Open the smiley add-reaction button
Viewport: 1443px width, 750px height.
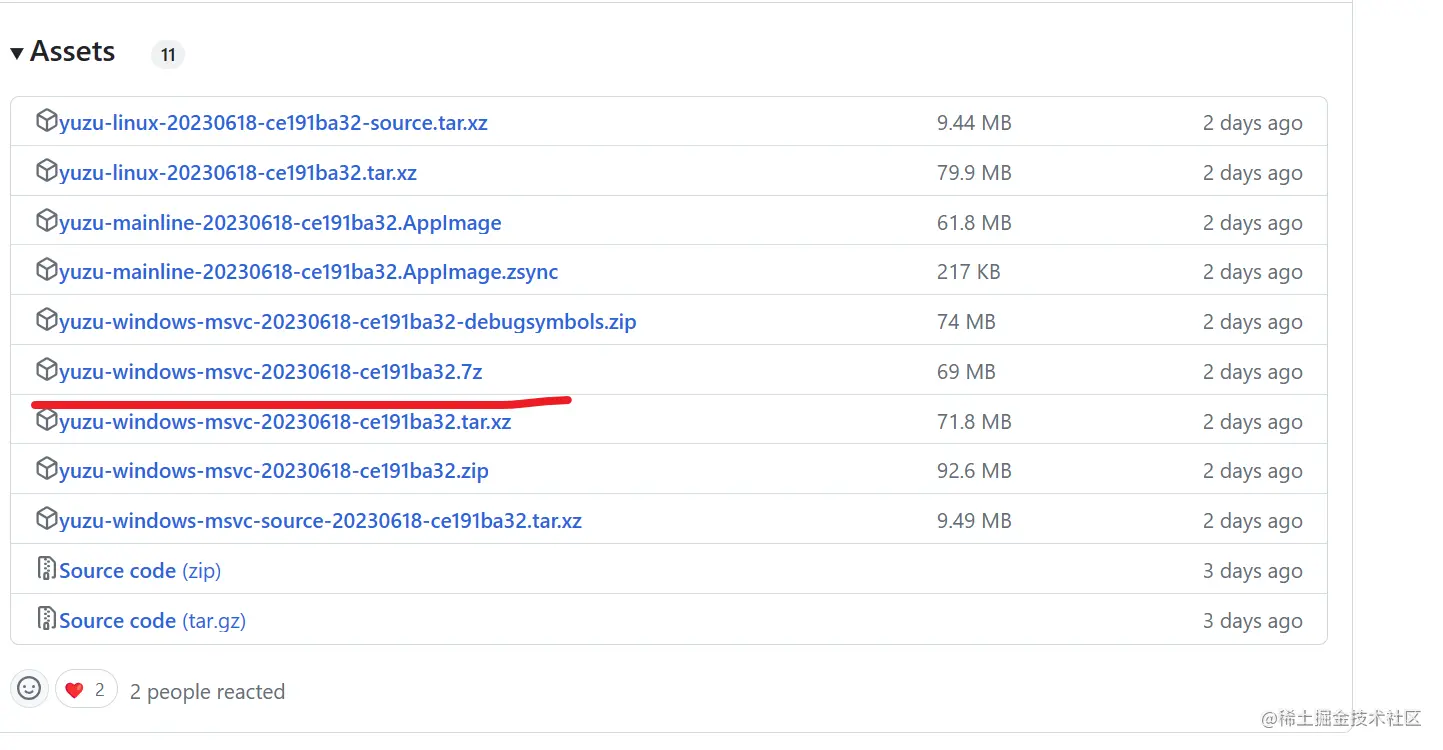[x=29, y=689]
